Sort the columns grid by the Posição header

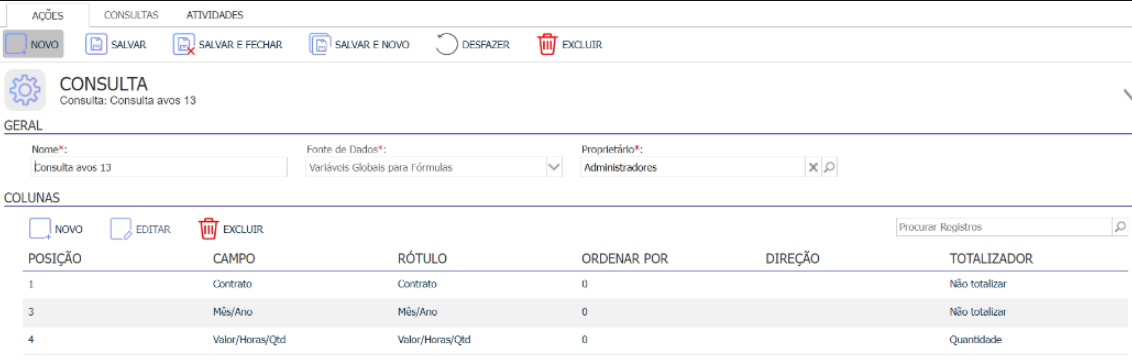point(54,258)
